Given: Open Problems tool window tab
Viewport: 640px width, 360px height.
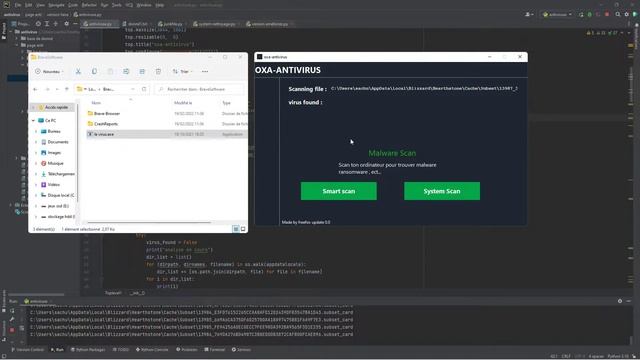Looking at the screenshot, I should click(x=187, y=350).
